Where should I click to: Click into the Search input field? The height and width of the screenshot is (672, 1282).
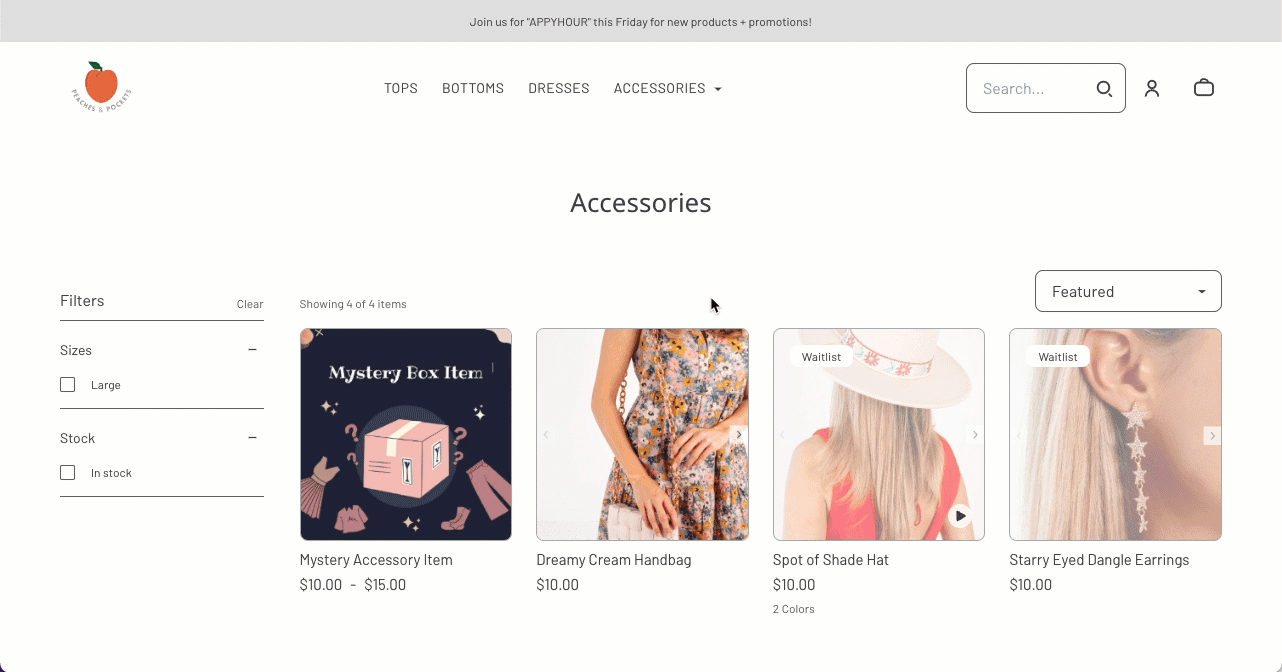click(1035, 88)
